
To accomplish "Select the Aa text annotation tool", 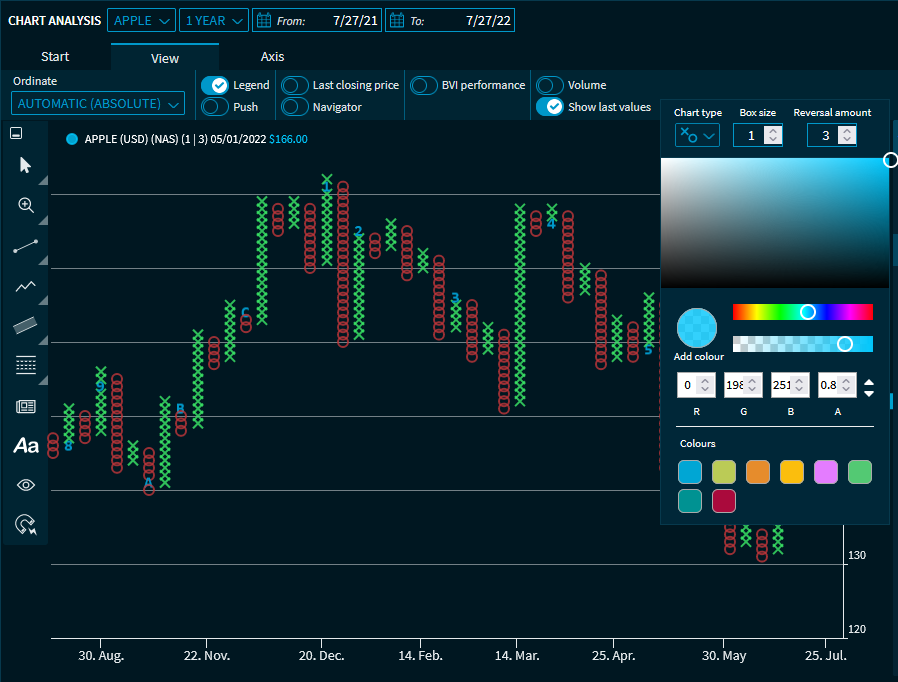I will pos(26,446).
